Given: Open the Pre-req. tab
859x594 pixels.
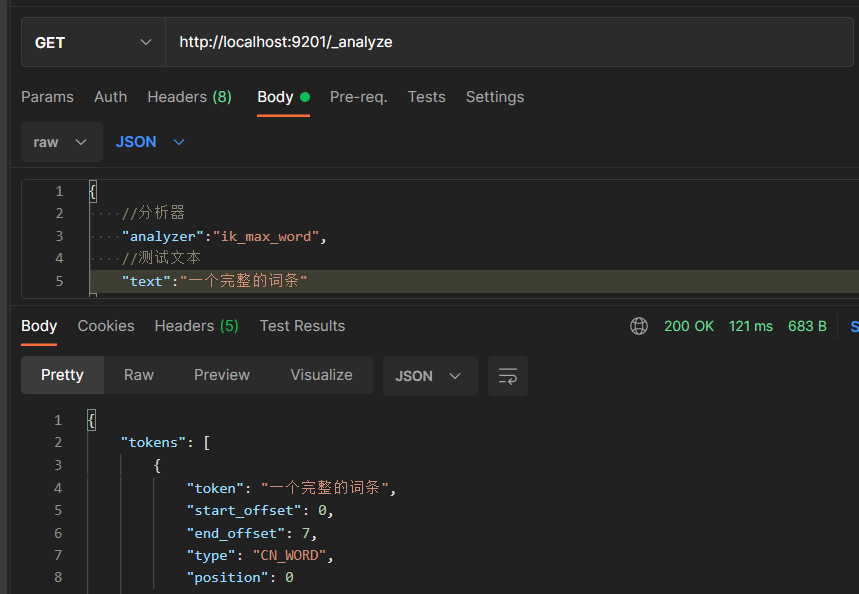Looking at the screenshot, I should [358, 97].
